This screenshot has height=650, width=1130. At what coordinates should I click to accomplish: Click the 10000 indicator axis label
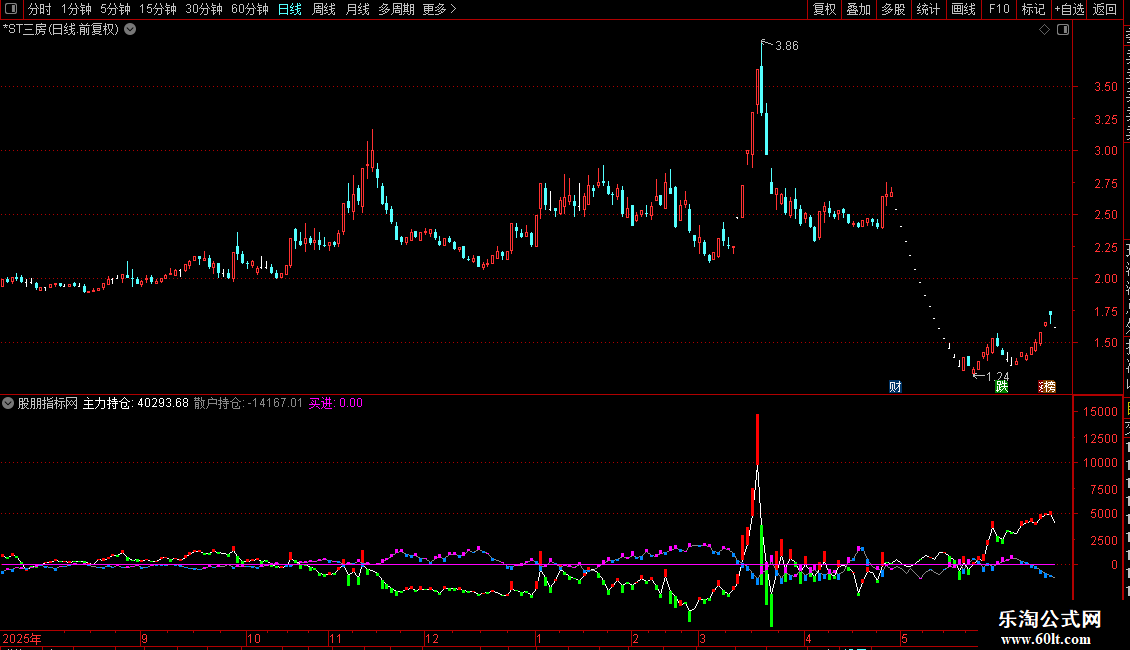pos(1100,463)
